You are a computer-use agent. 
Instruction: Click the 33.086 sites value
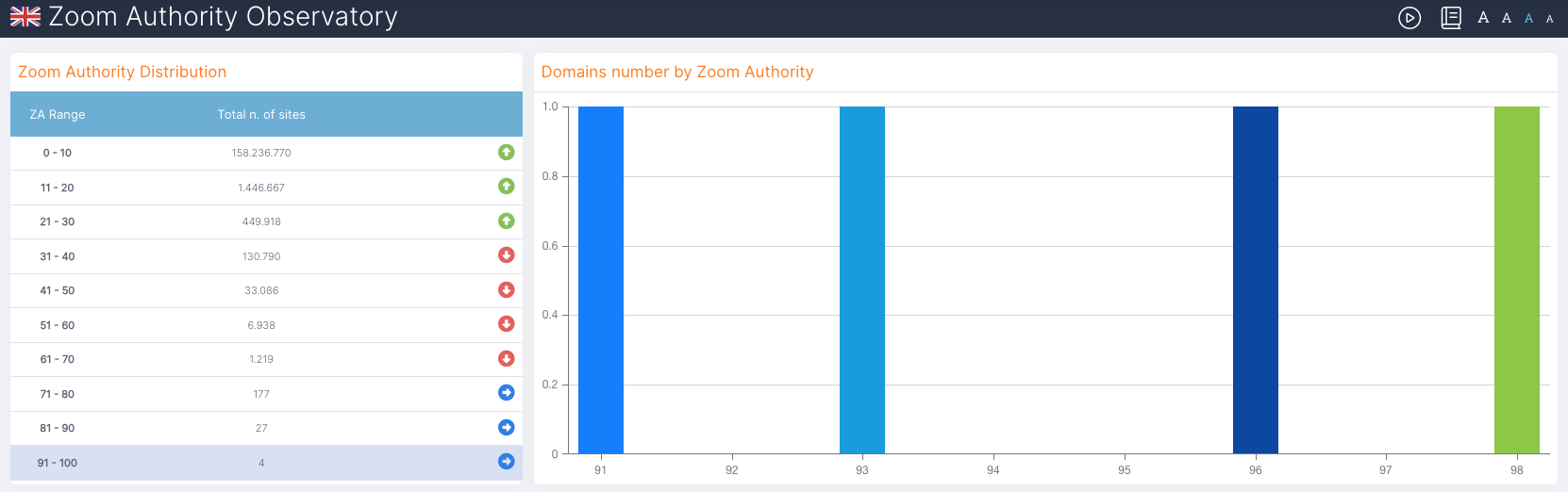(x=261, y=290)
